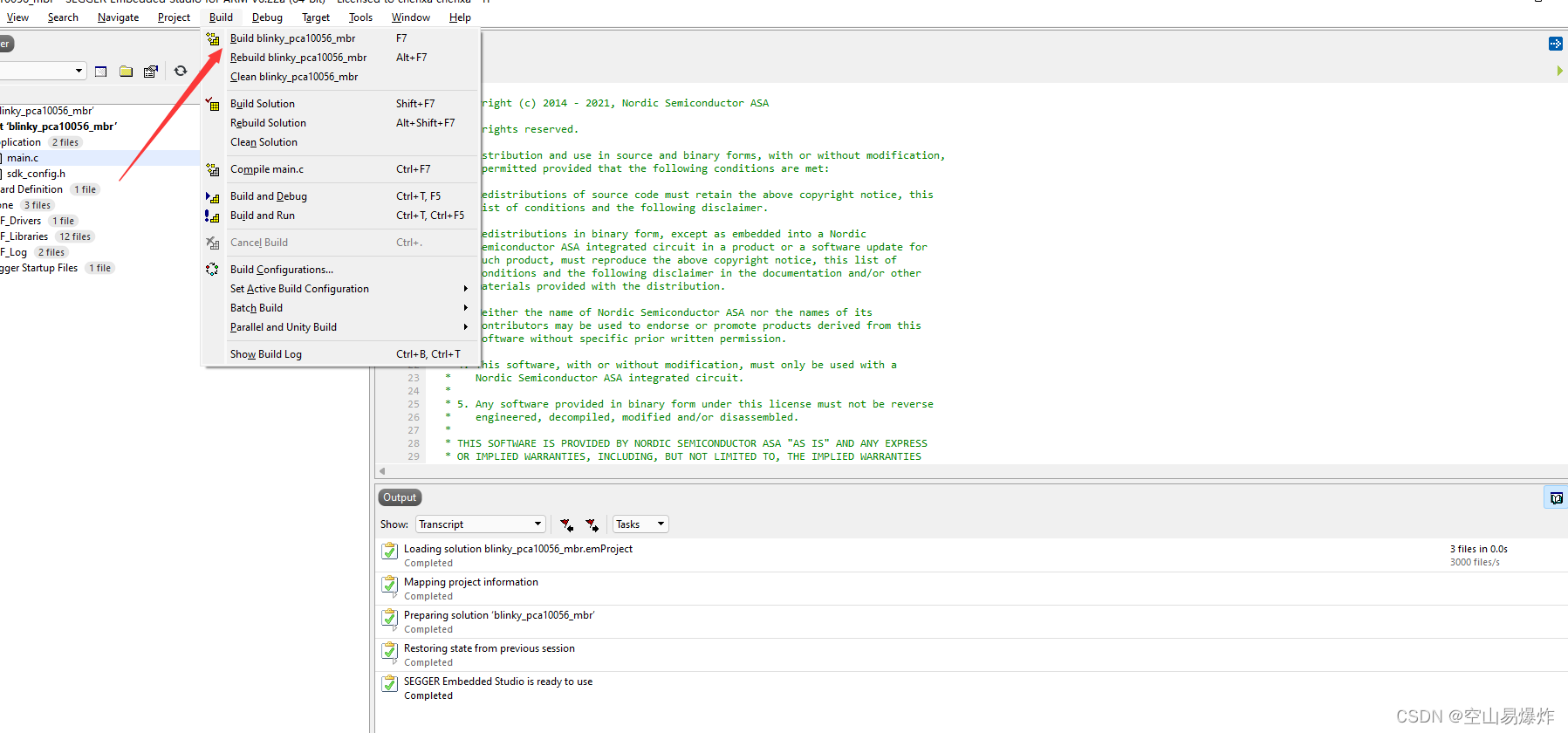This screenshot has width=1568, height=733.
Task: Click the Restoring state status icon
Action: click(390, 651)
